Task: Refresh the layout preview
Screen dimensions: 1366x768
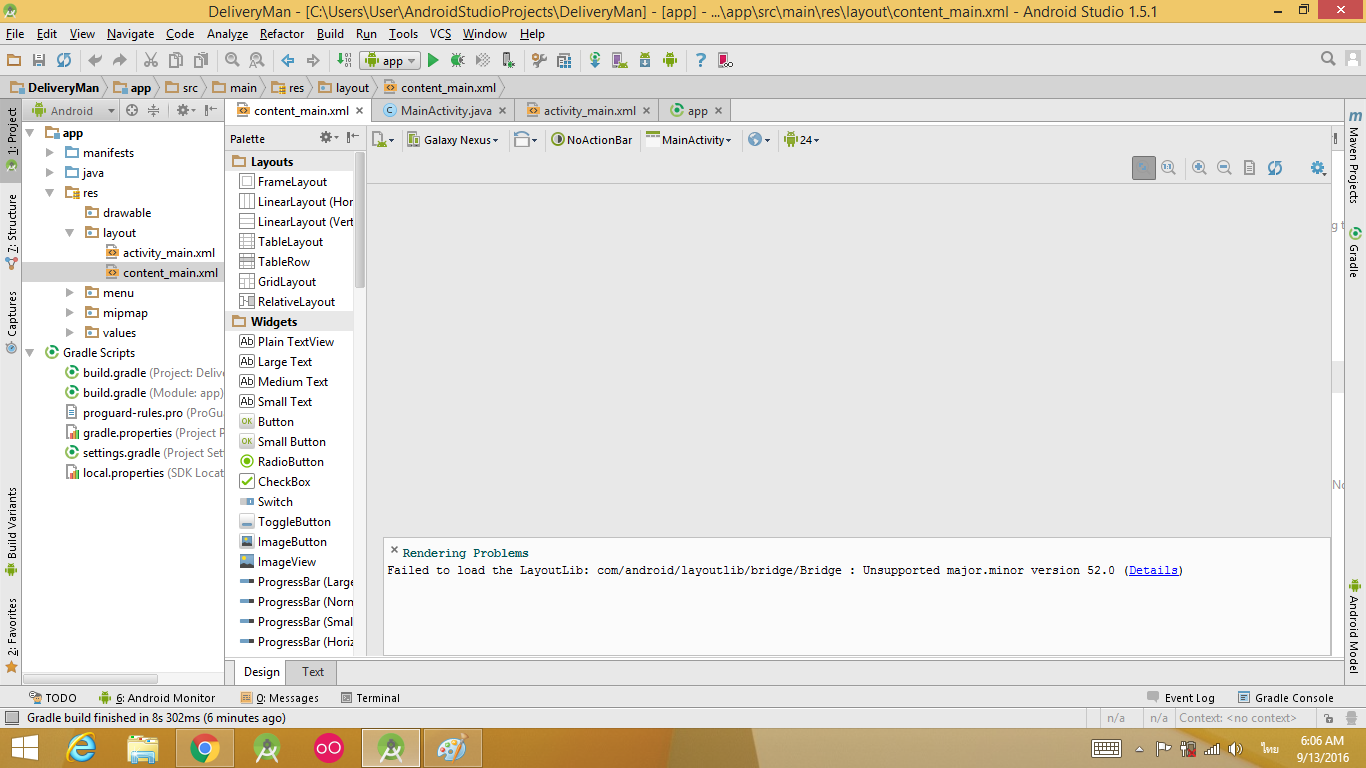Action: pos(1275,168)
